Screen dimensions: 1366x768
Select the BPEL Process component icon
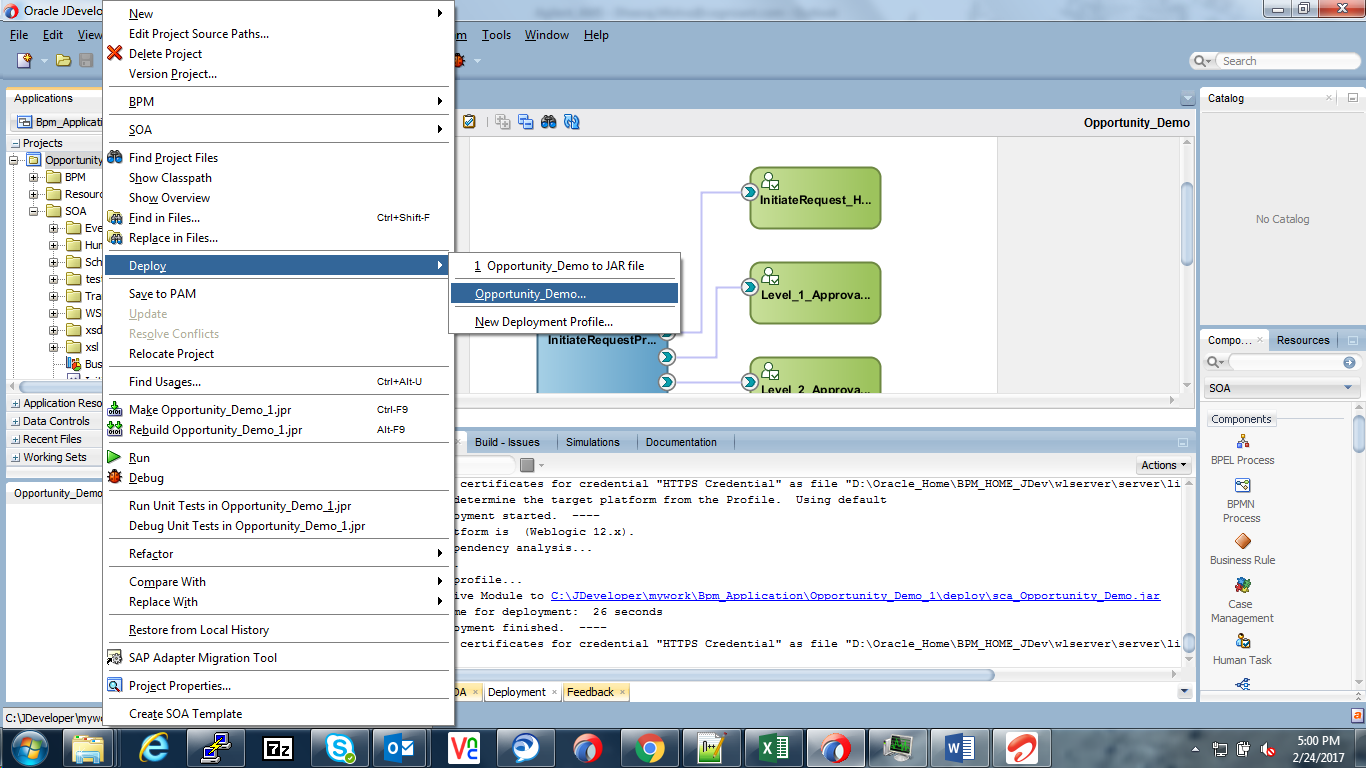(1241, 440)
